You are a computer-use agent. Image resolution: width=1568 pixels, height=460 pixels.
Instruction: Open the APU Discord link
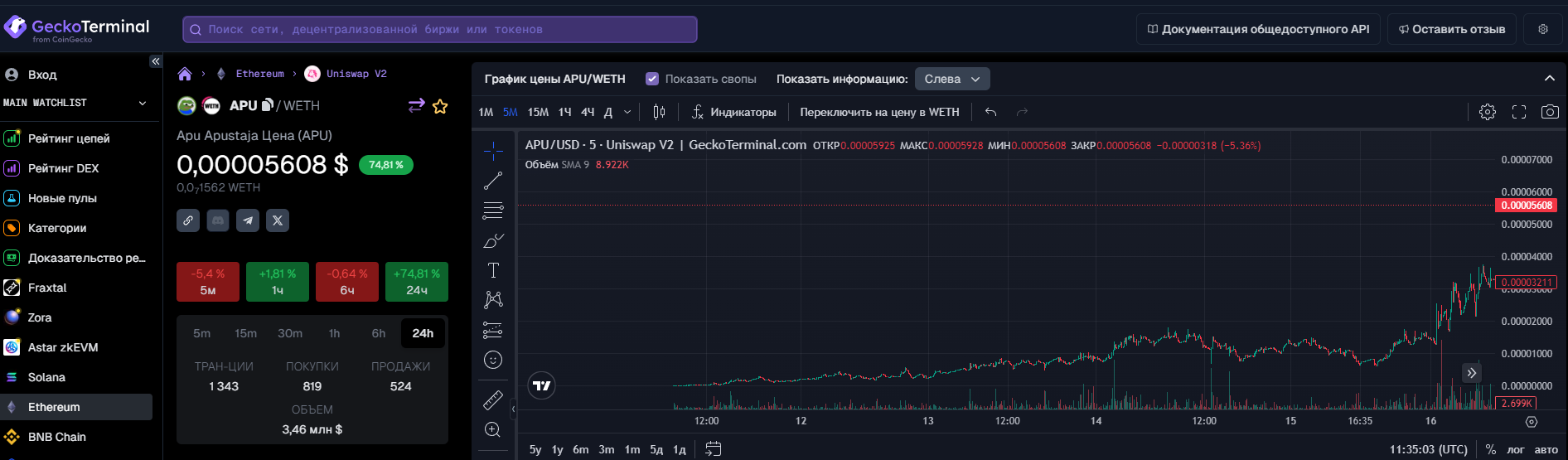[218, 220]
